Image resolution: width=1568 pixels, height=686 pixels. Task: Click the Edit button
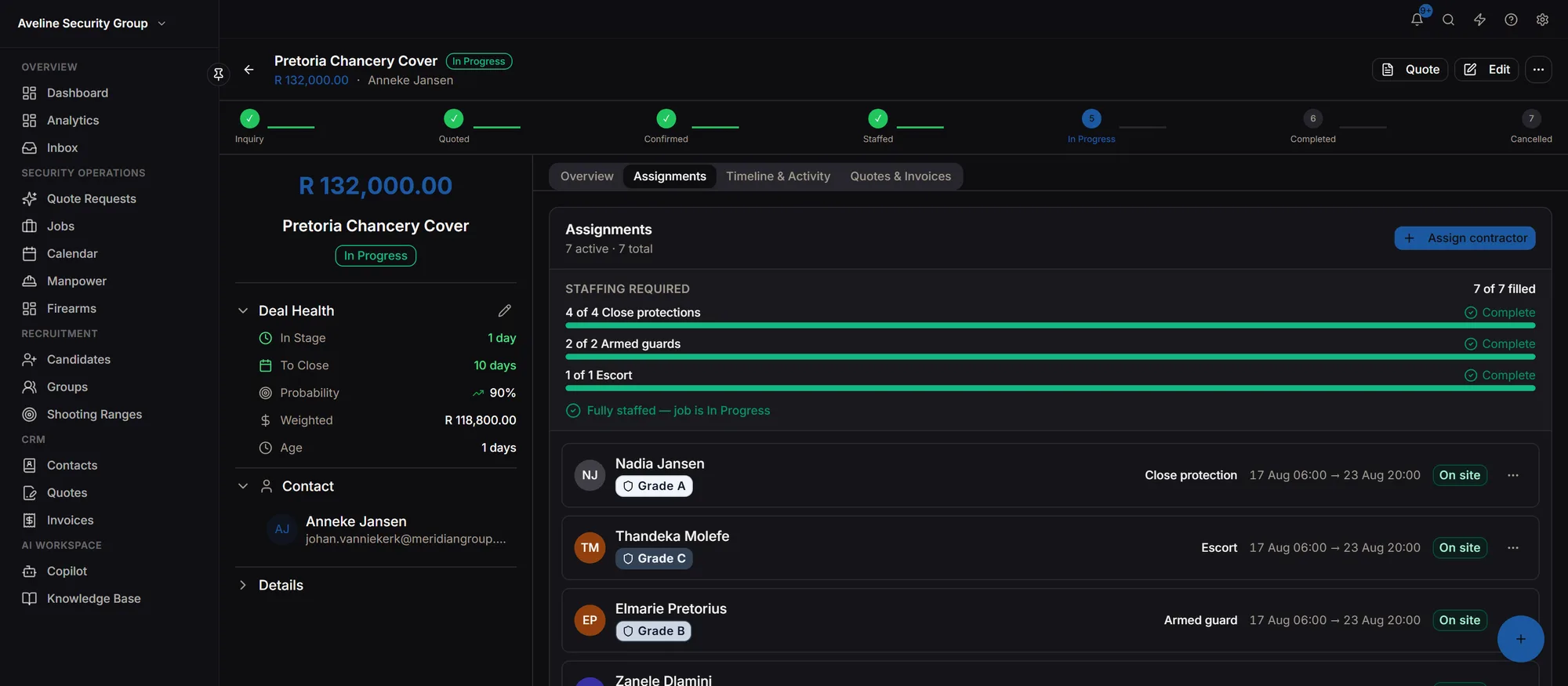click(1486, 69)
